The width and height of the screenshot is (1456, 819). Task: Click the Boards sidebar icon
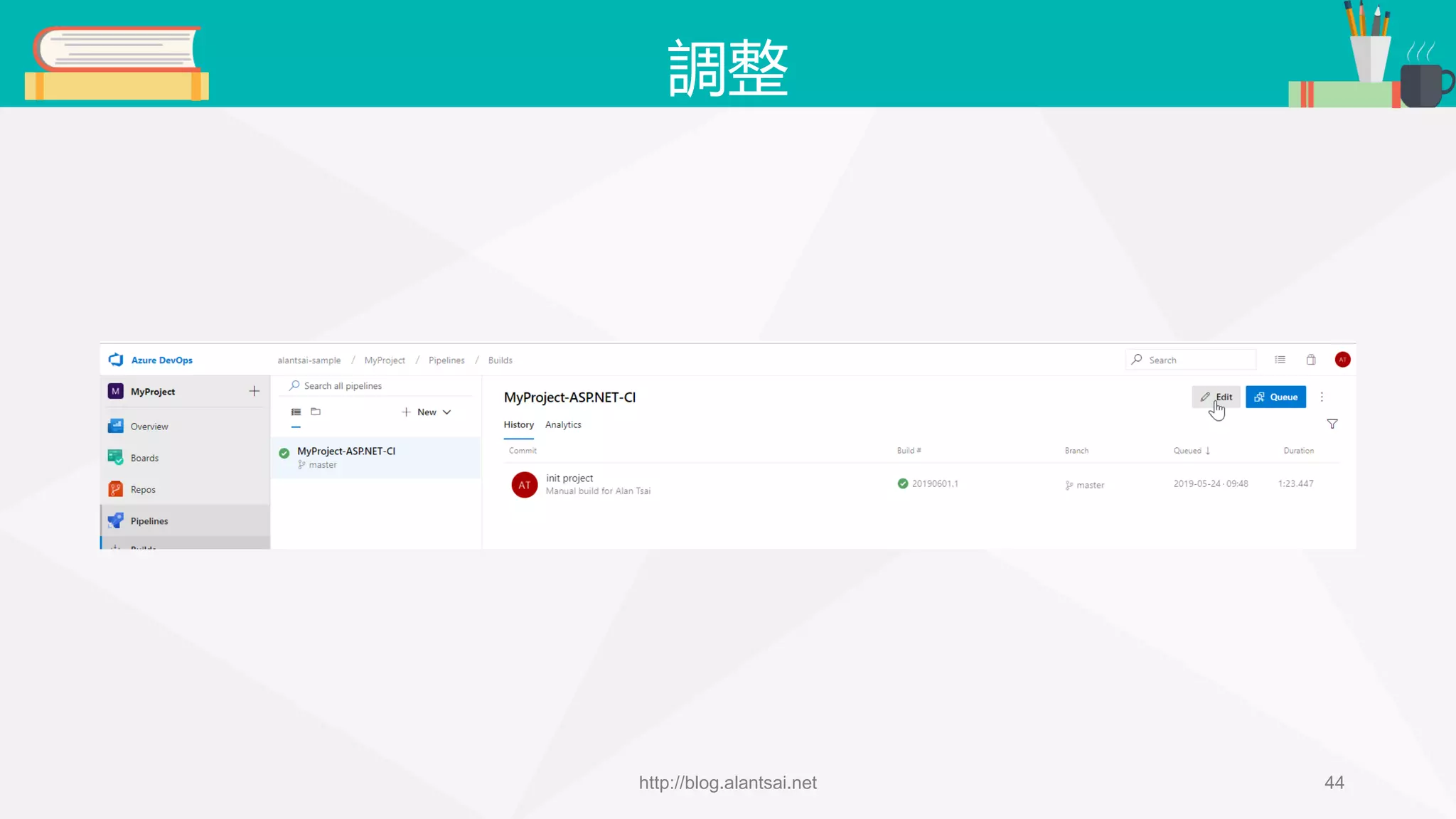tap(115, 457)
